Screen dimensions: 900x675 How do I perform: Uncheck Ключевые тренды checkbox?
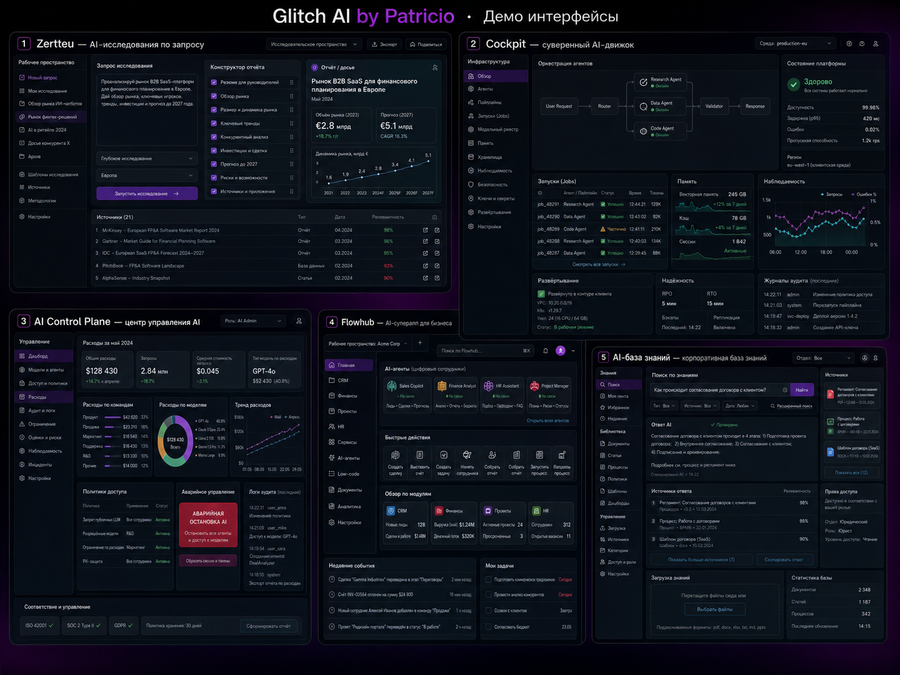click(x=214, y=123)
